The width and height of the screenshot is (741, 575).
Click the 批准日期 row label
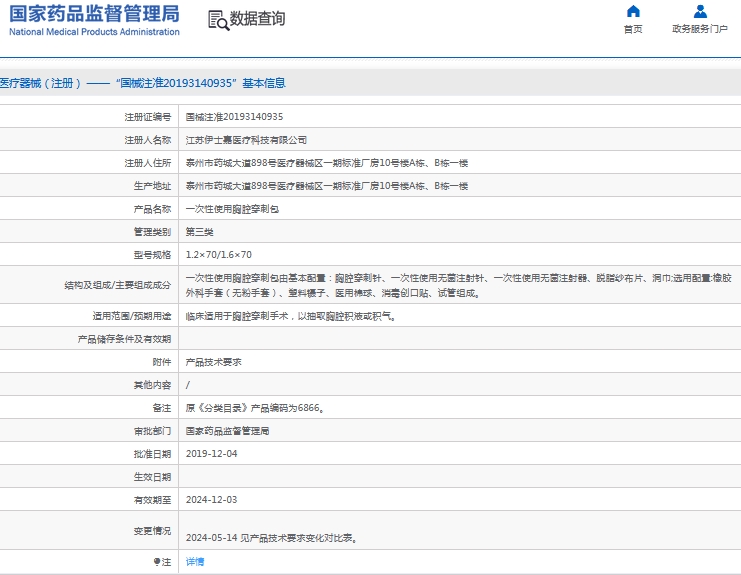[x=152, y=454]
